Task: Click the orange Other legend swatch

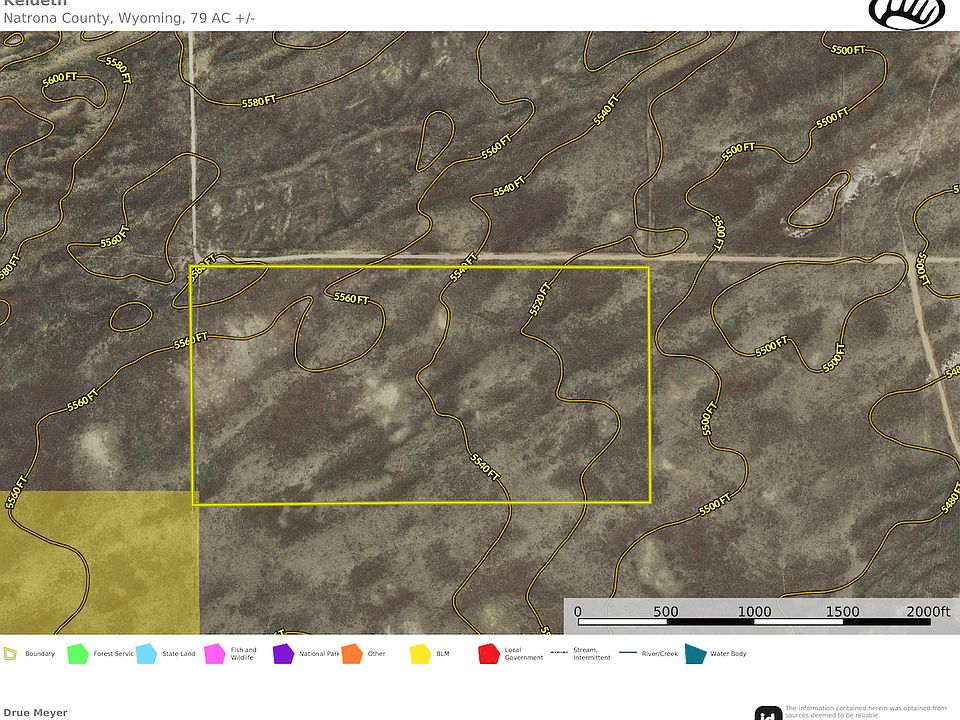Action: click(x=352, y=654)
